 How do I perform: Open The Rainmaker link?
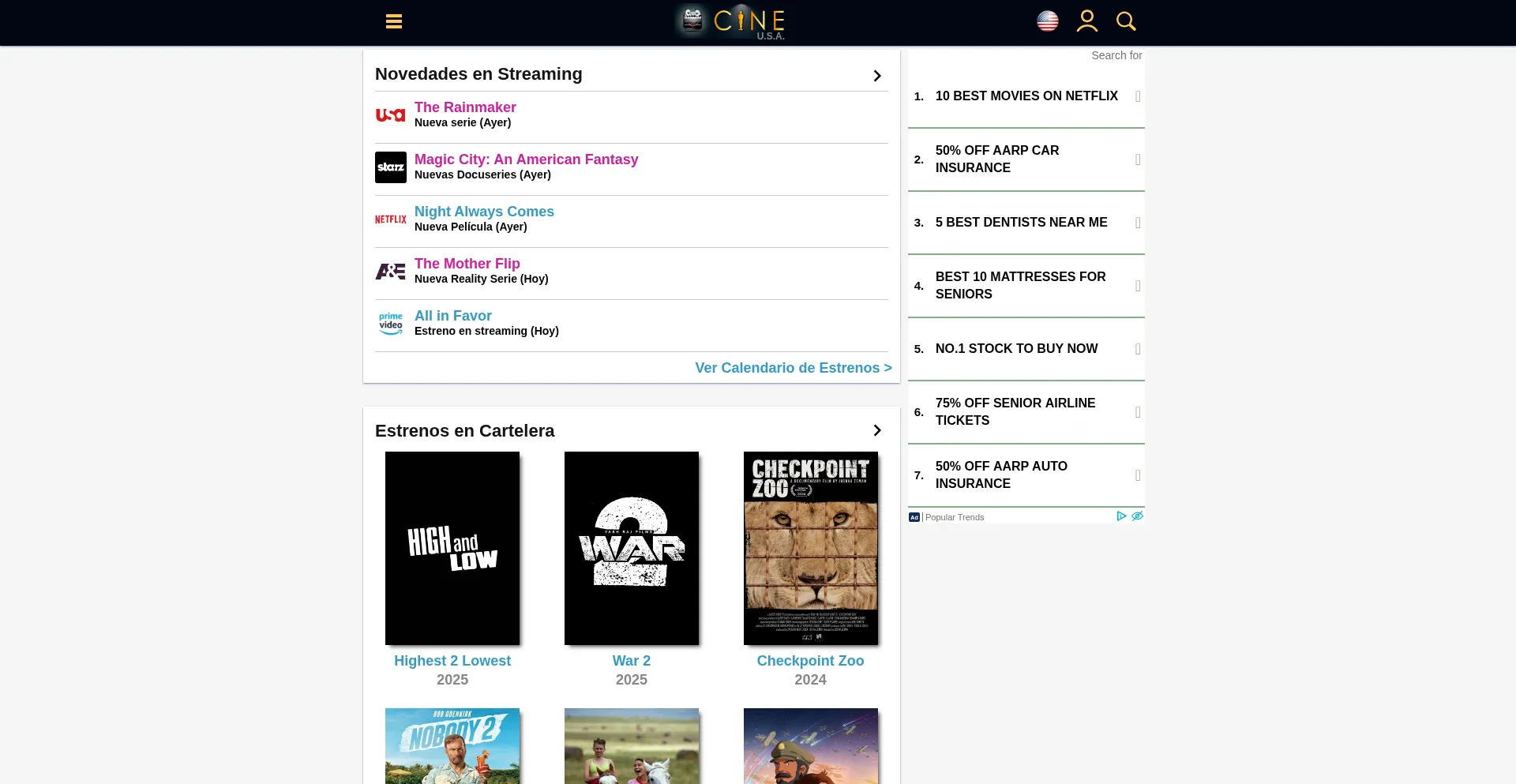pos(465,107)
